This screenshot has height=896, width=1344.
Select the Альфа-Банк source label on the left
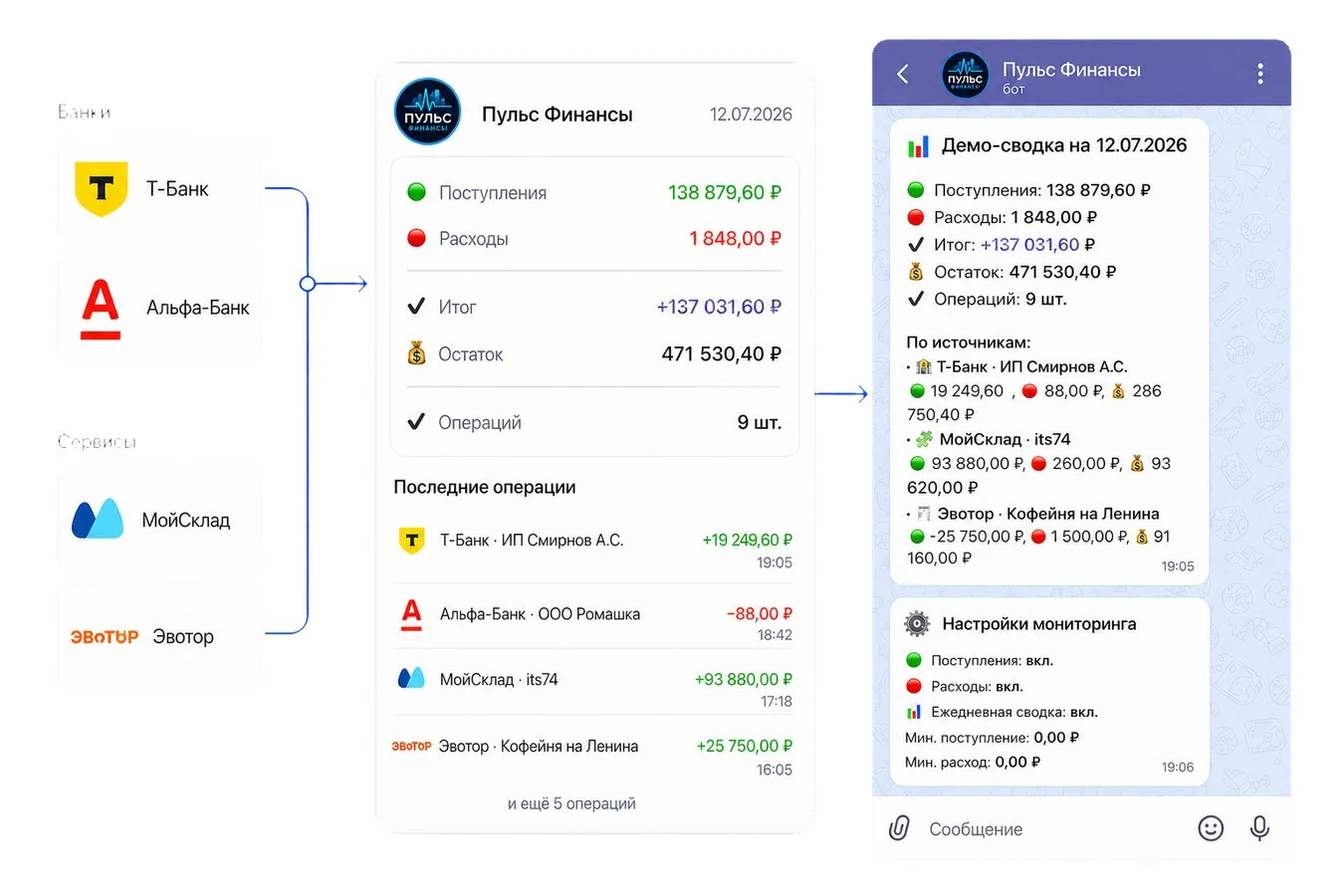pos(198,308)
